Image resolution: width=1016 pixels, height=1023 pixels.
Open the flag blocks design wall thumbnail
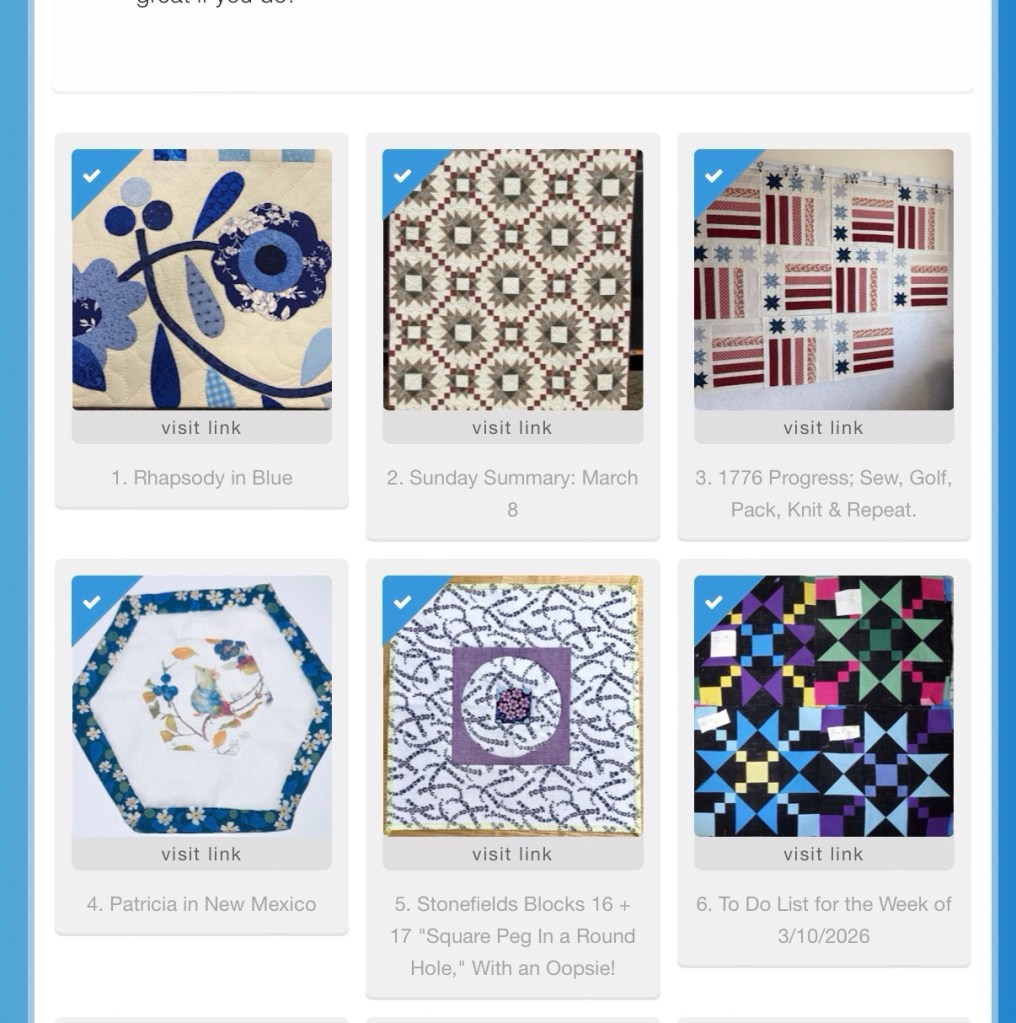(x=824, y=280)
